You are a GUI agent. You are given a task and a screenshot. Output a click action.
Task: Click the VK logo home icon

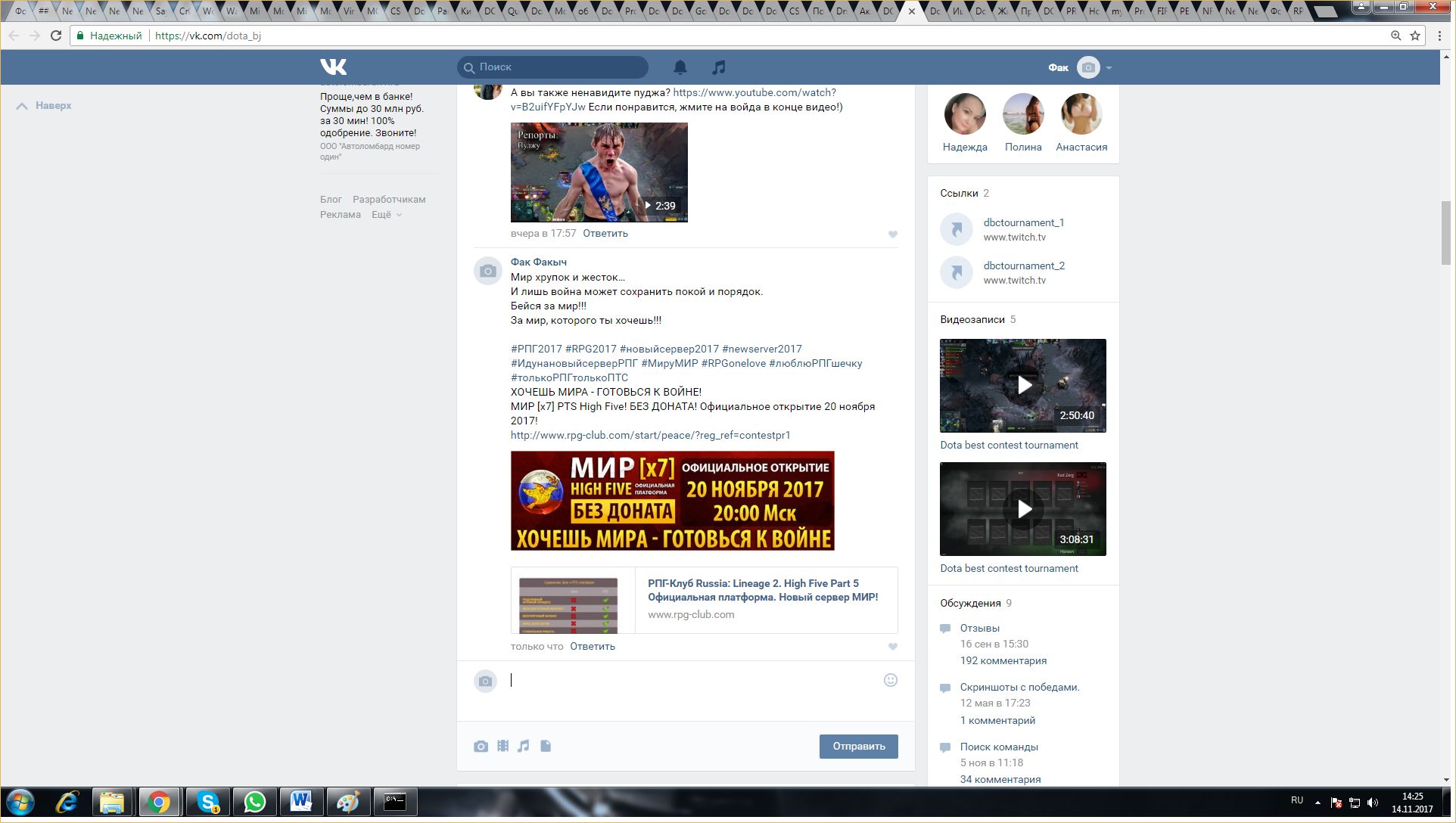point(333,67)
